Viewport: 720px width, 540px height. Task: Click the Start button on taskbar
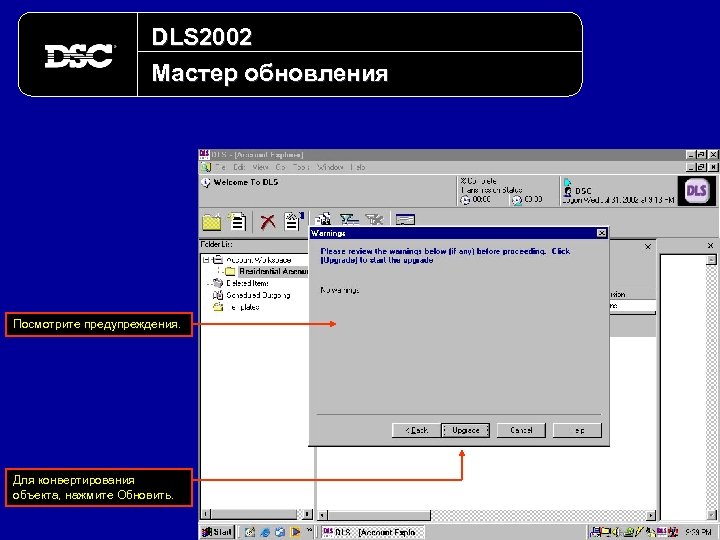click(217, 532)
